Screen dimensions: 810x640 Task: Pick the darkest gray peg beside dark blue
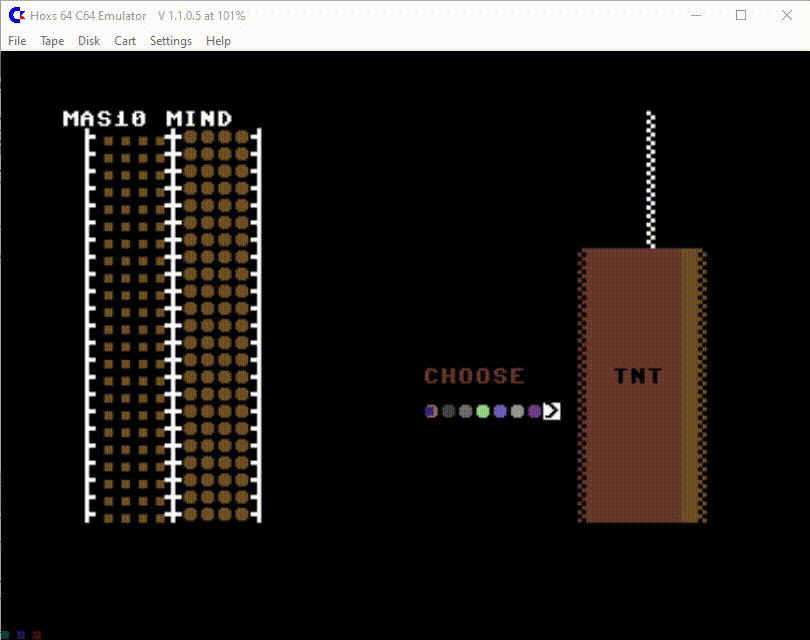point(448,411)
